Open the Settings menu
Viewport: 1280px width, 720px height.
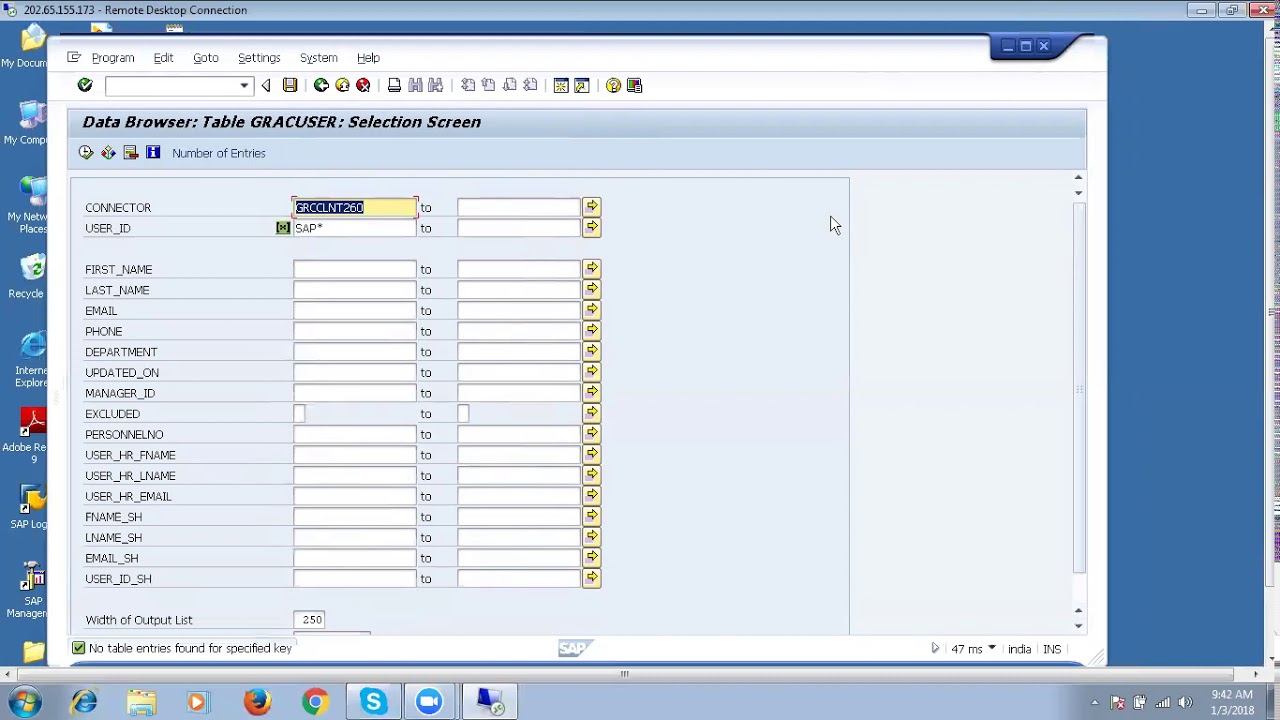pos(259,58)
